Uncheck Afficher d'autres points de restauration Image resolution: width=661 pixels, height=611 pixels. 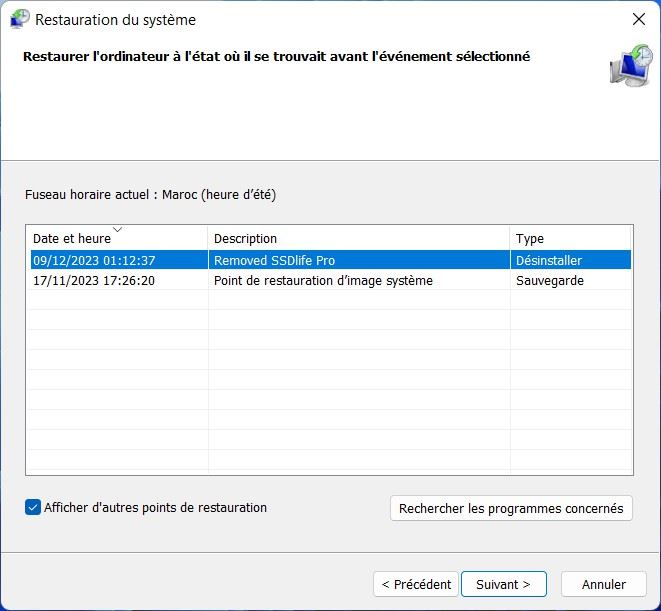tap(33, 507)
